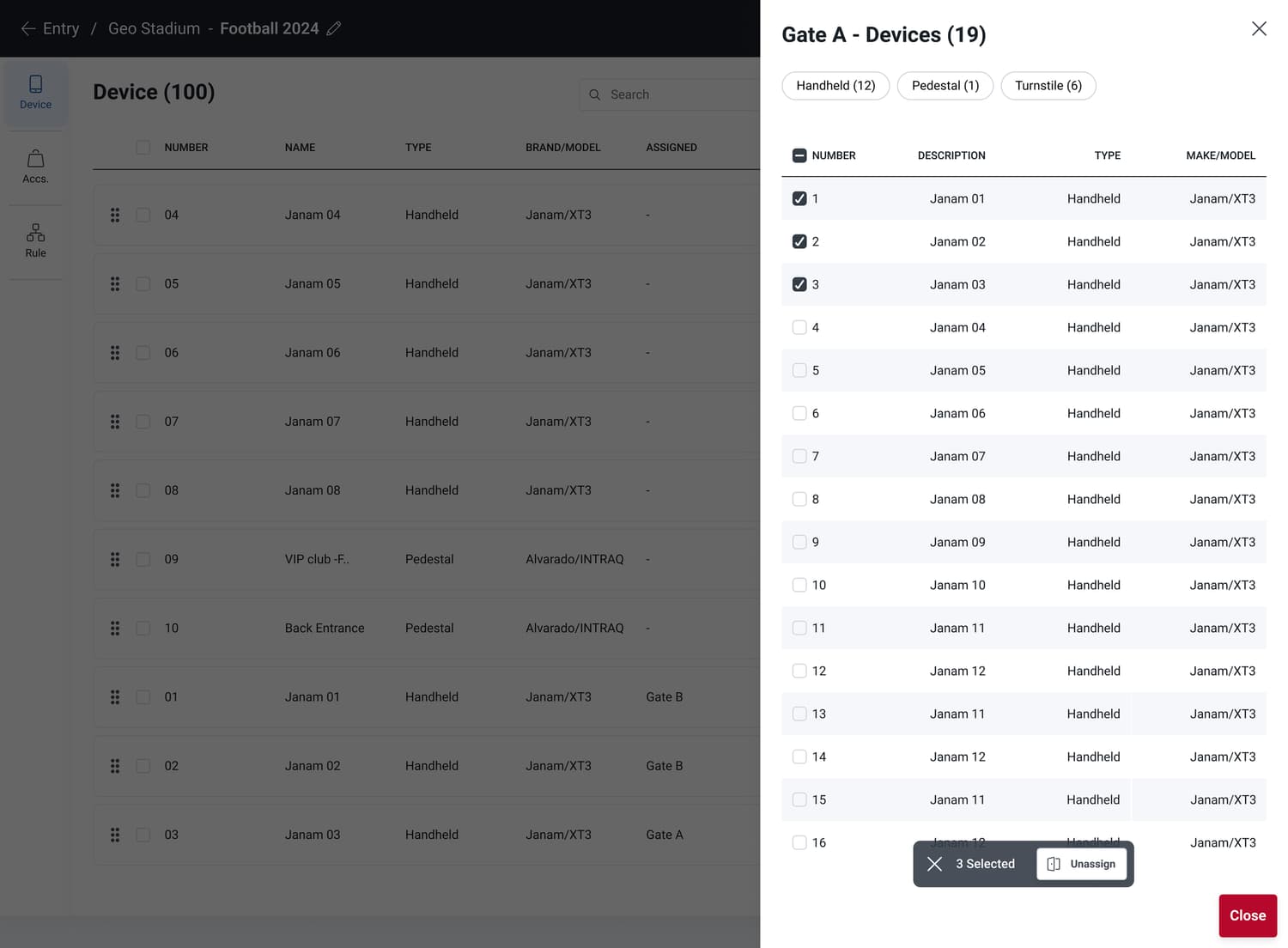Check device 12 Janam 12 in Gate A
The image size is (1288, 948).
[799, 671]
